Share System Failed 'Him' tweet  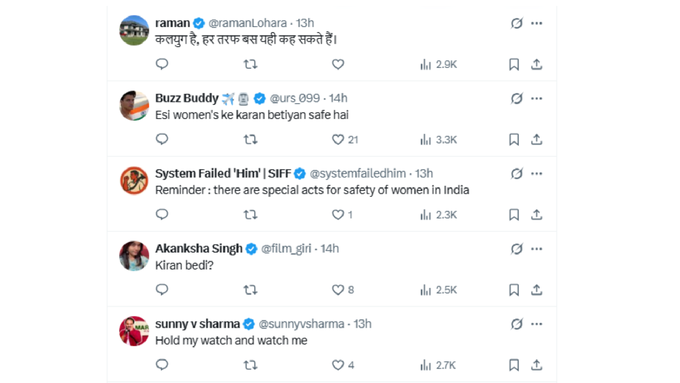536,215
